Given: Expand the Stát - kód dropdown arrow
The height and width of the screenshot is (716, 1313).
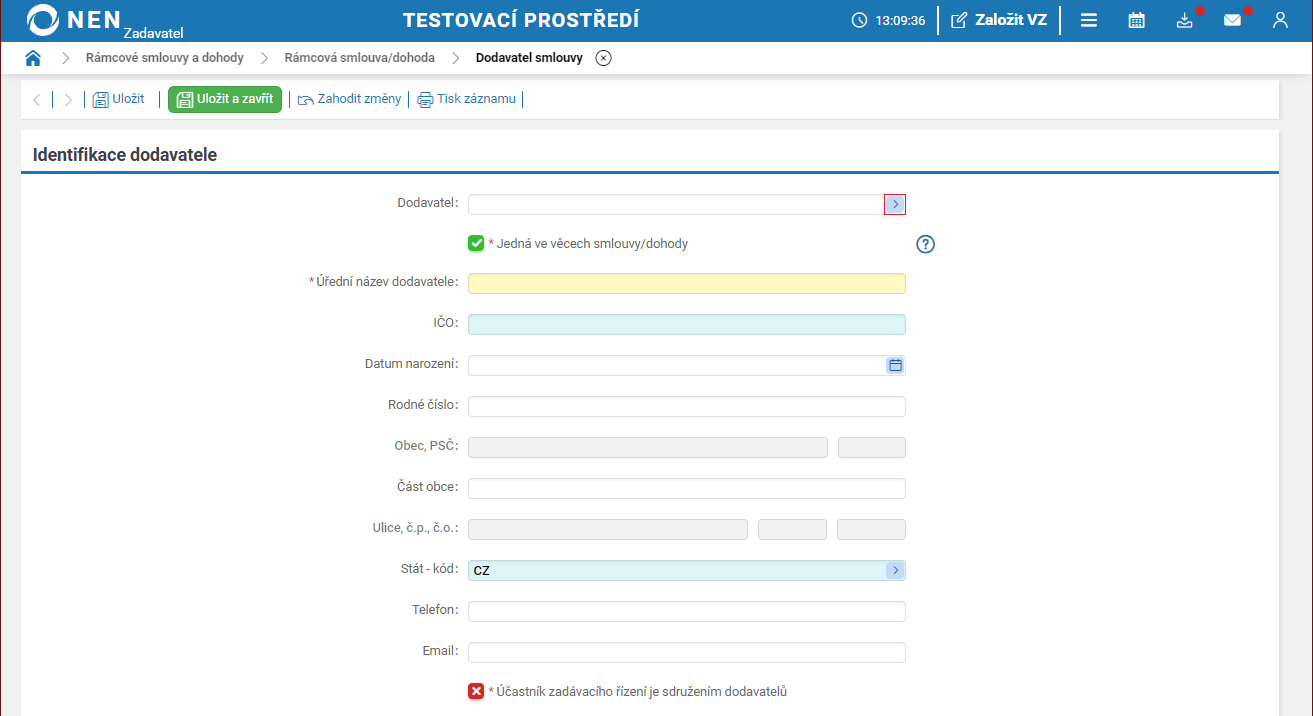Looking at the screenshot, I should (895, 571).
